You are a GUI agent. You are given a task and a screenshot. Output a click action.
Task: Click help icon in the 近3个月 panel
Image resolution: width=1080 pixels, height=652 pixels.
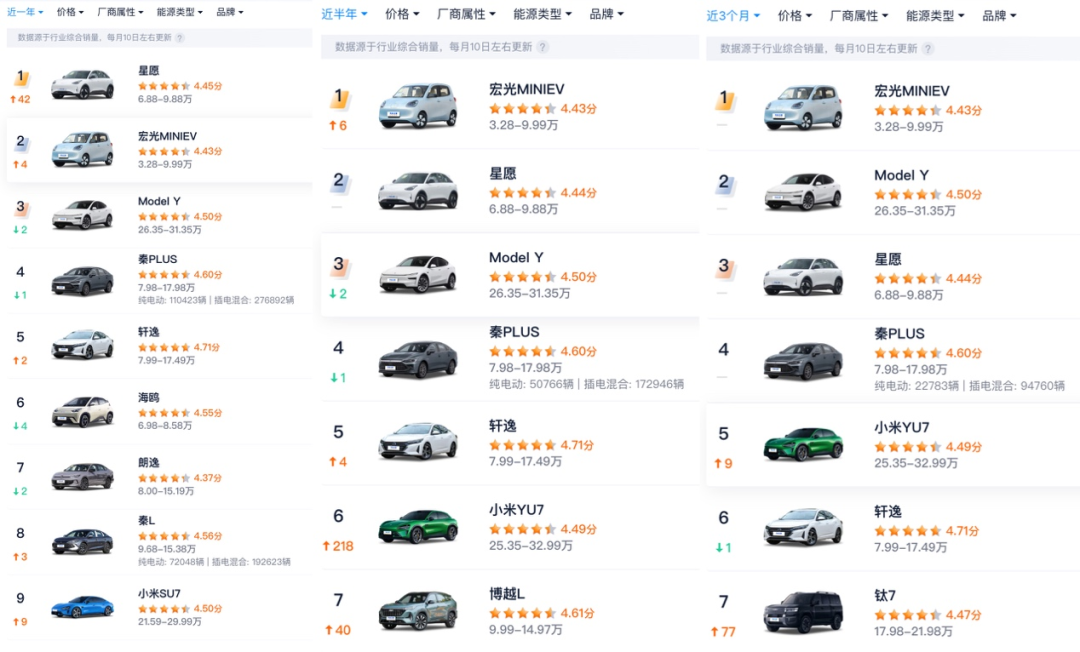pyautogui.click(x=927, y=48)
